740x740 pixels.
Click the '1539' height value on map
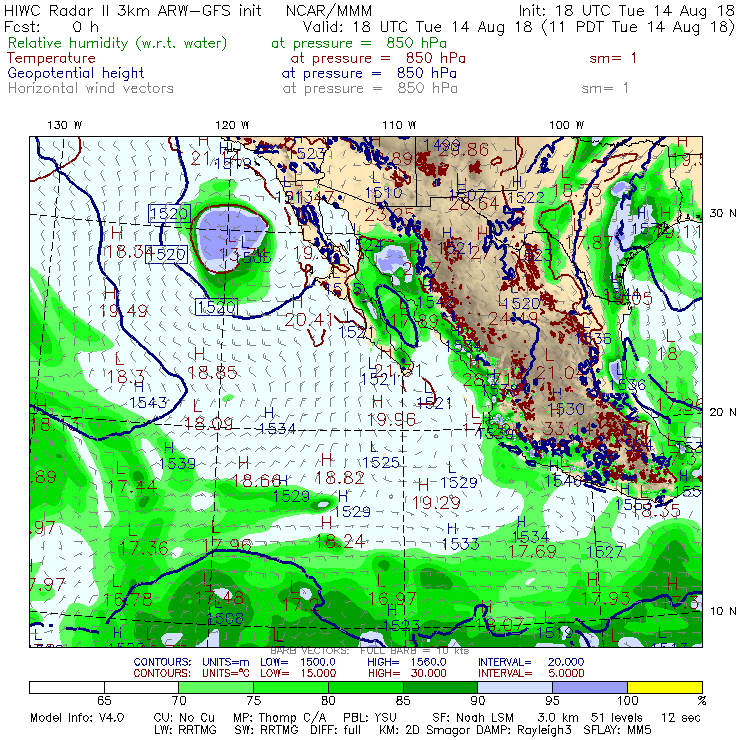click(x=177, y=463)
